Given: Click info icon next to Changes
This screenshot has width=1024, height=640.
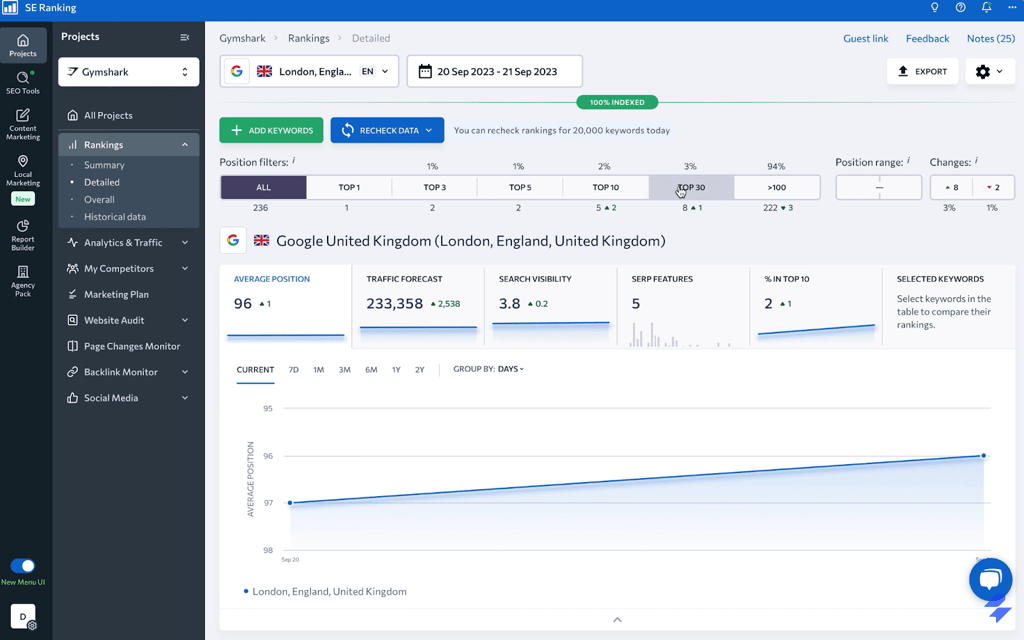Looking at the screenshot, I should (976, 160).
